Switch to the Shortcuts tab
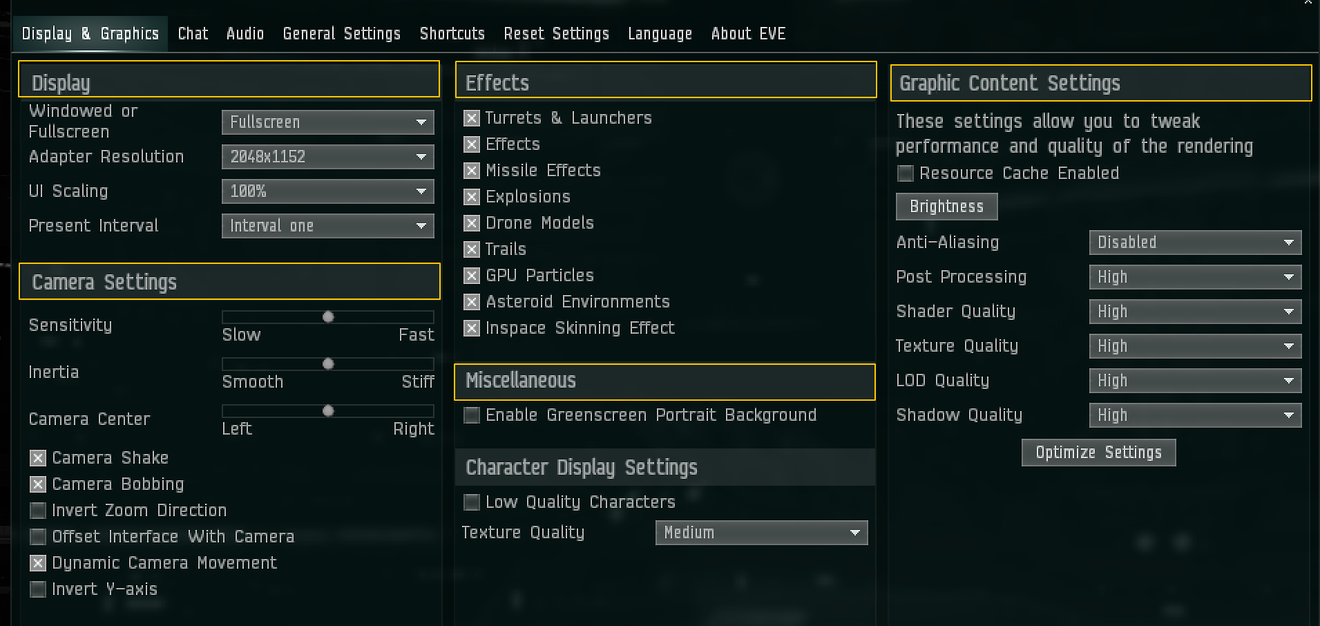 tap(452, 33)
